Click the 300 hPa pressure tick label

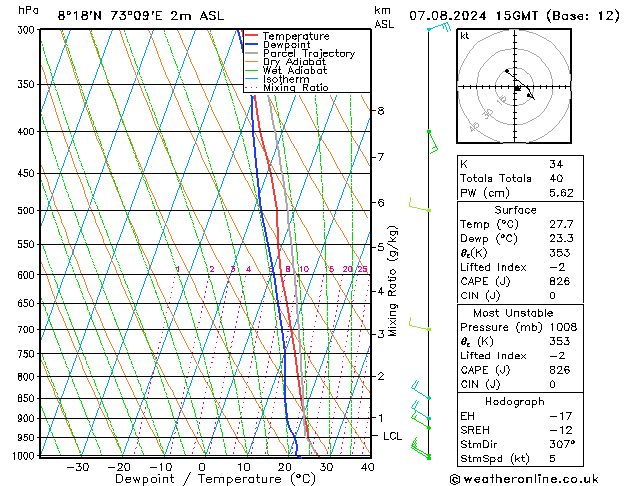click(26, 30)
